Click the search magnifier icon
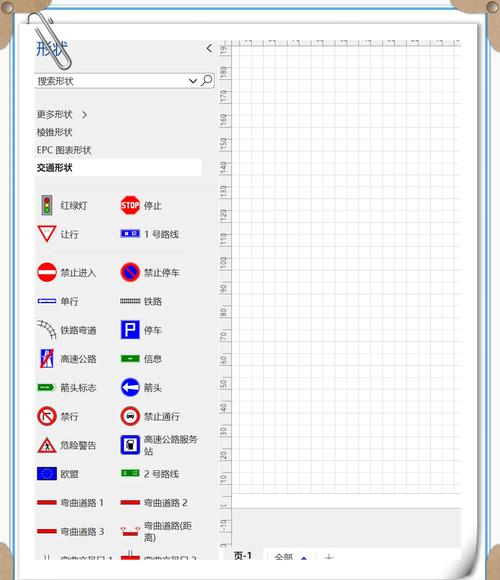 (x=207, y=80)
